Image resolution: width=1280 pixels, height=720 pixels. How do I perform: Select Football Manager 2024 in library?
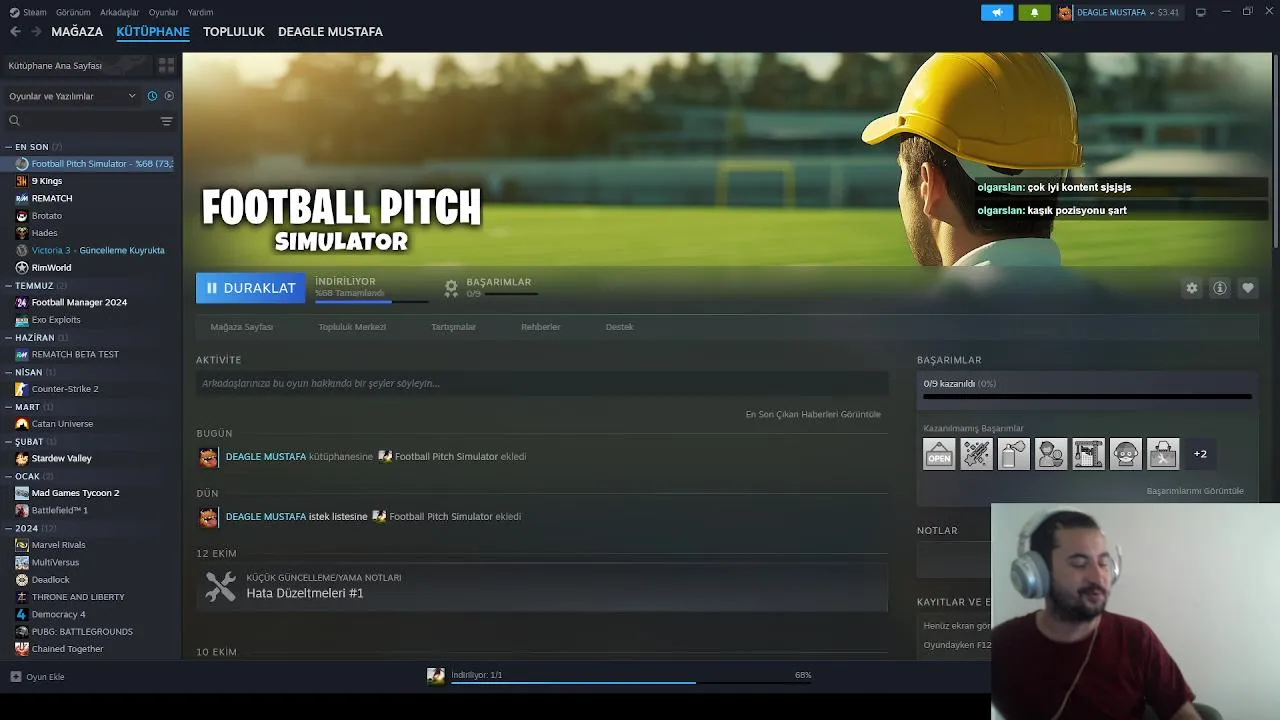point(79,302)
